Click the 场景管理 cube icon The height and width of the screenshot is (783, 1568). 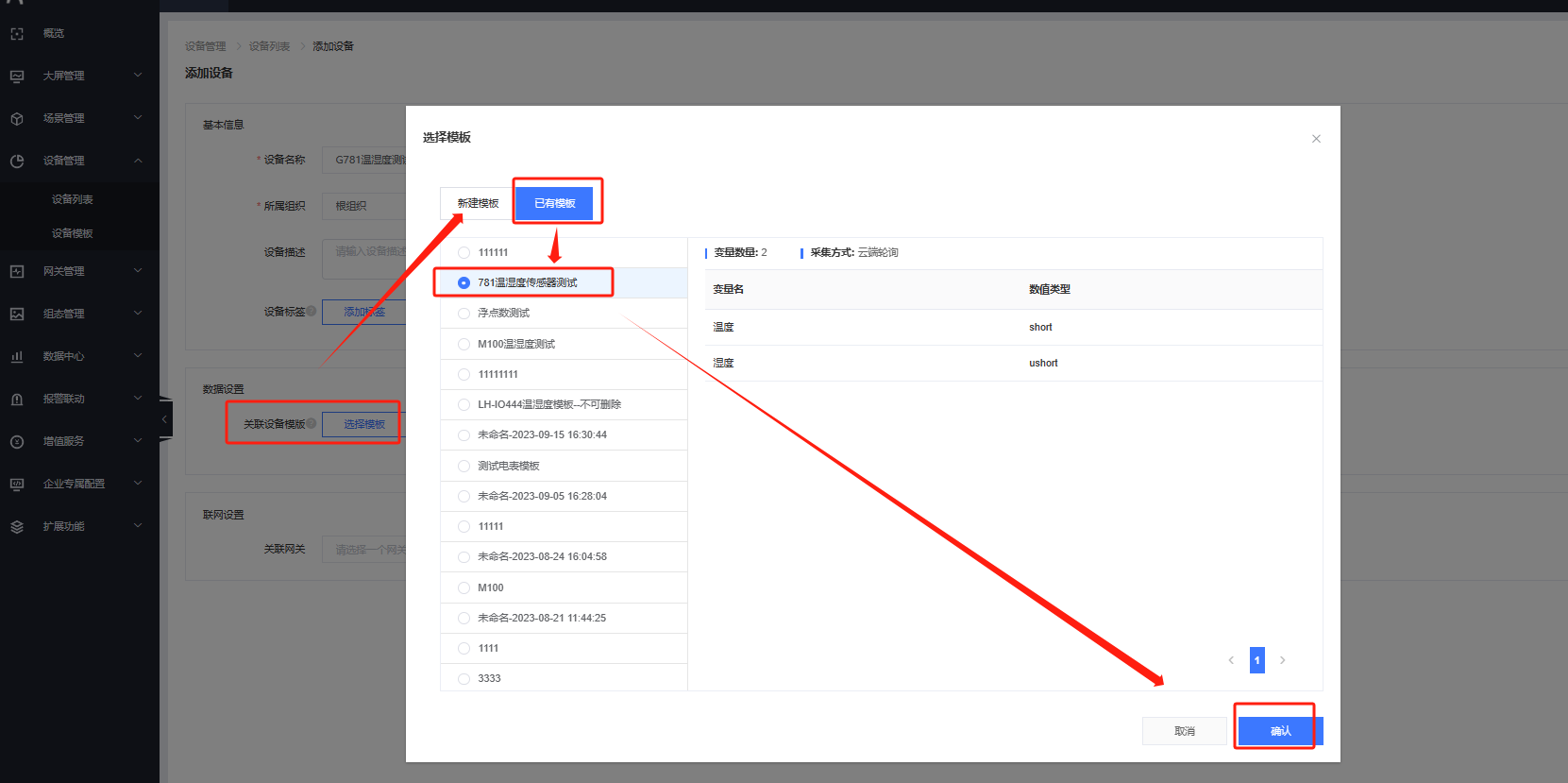17,118
